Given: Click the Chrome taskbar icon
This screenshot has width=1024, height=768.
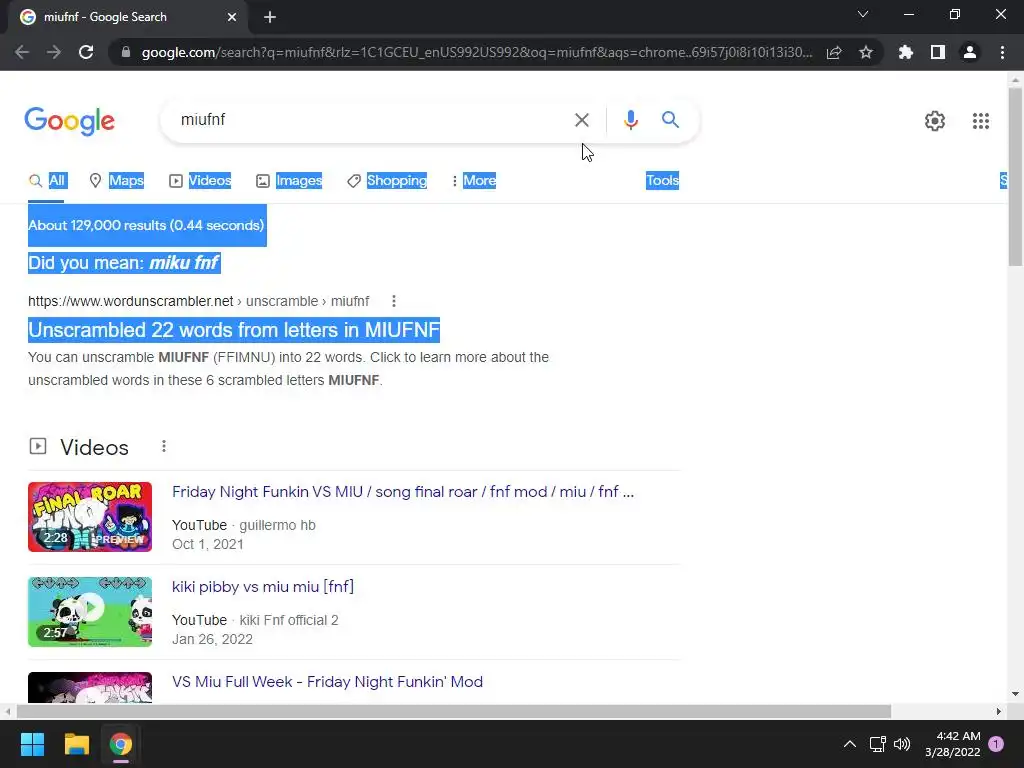Looking at the screenshot, I should [x=121, y=744].
